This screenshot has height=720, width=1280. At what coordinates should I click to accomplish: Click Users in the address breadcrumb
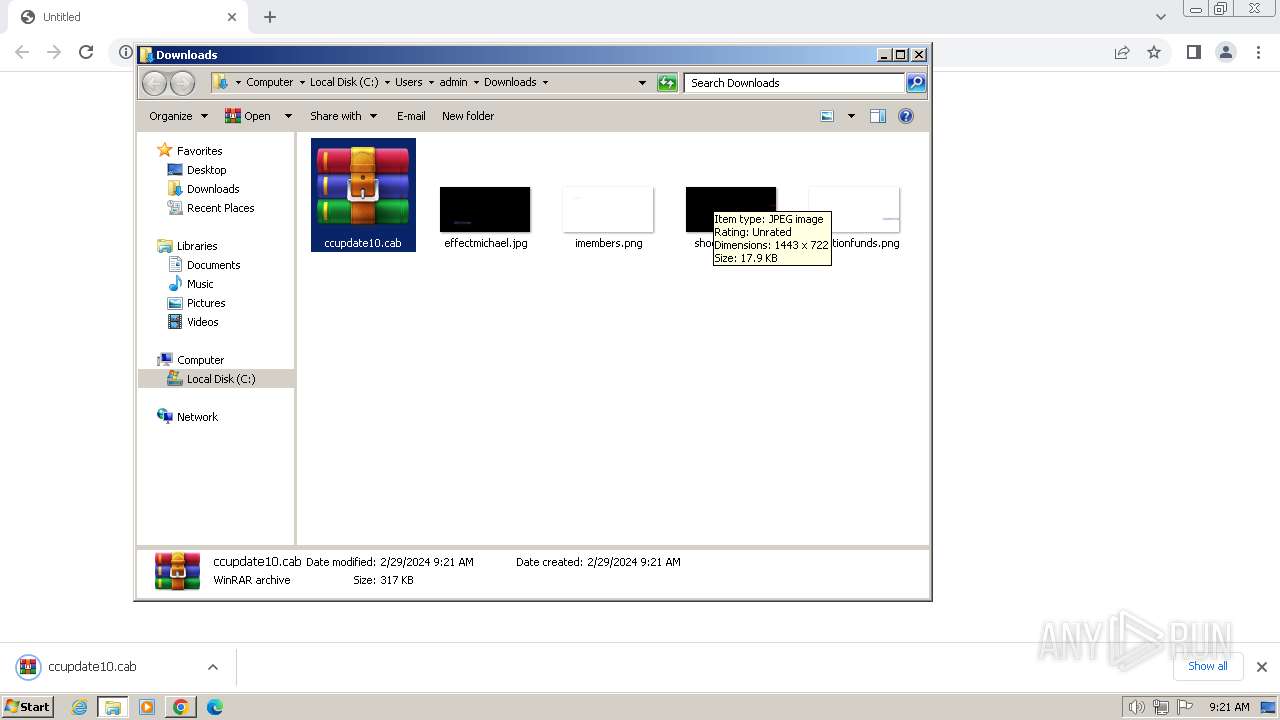408,82
